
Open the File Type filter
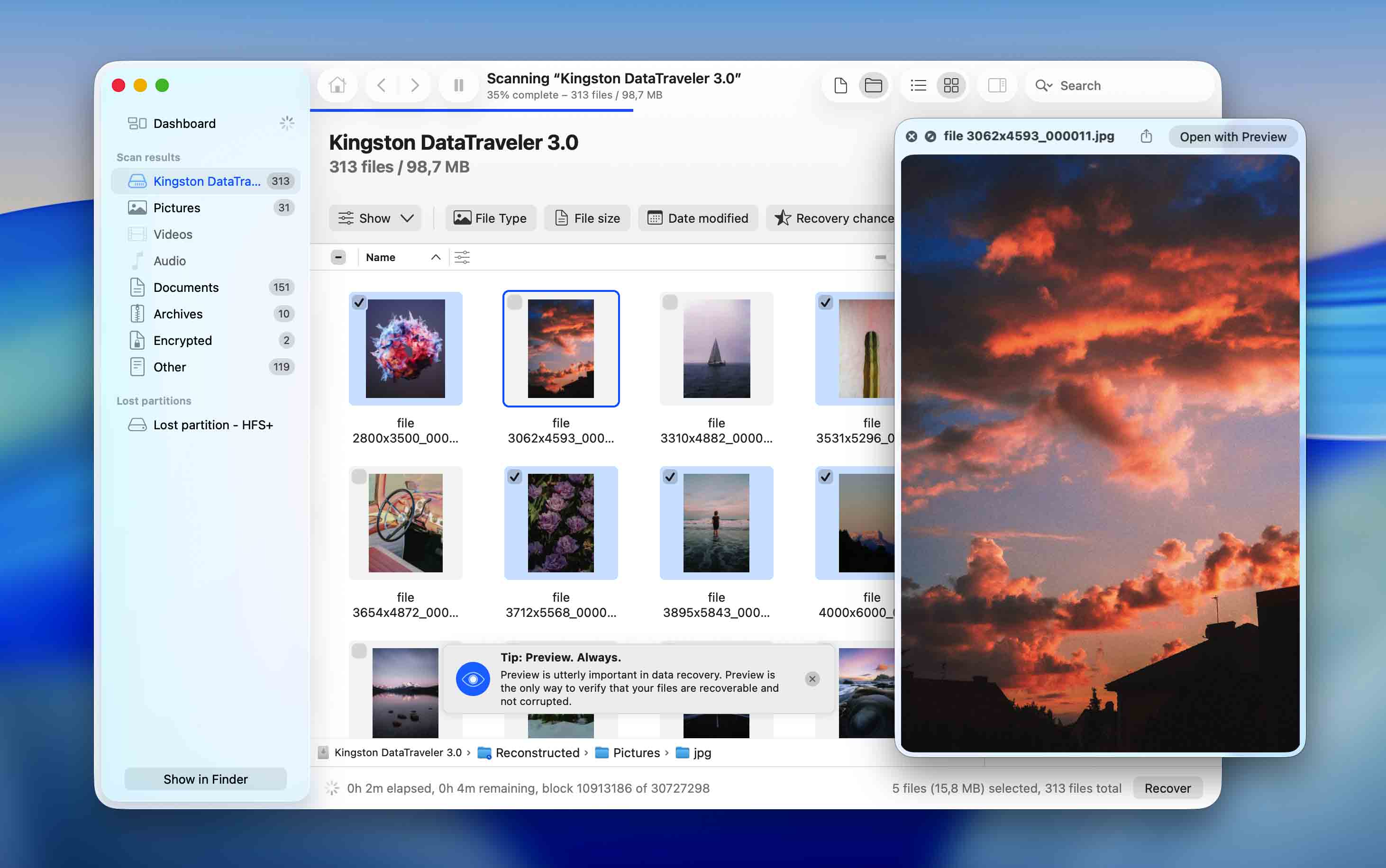(490, 218)
